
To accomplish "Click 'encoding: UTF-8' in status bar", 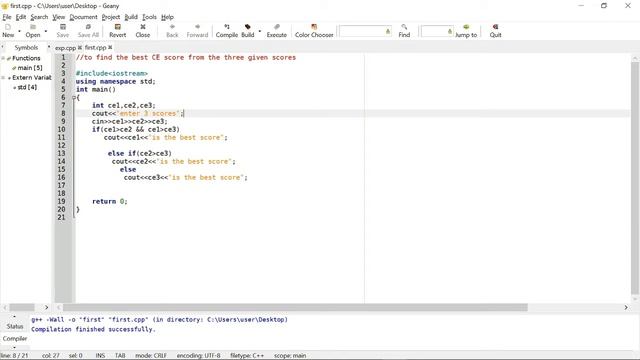I will click(198, 356).
